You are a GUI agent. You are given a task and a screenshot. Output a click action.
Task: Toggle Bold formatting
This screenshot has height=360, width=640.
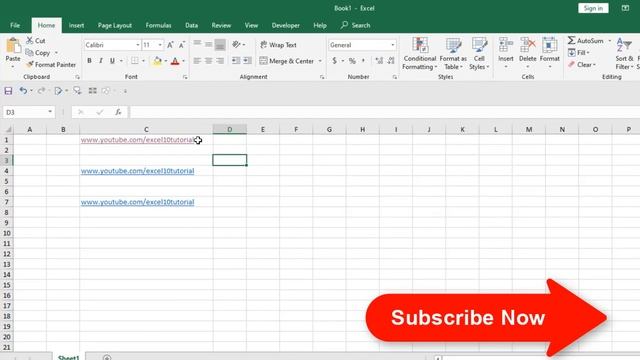pyautogui.click(x=89, y=61)
